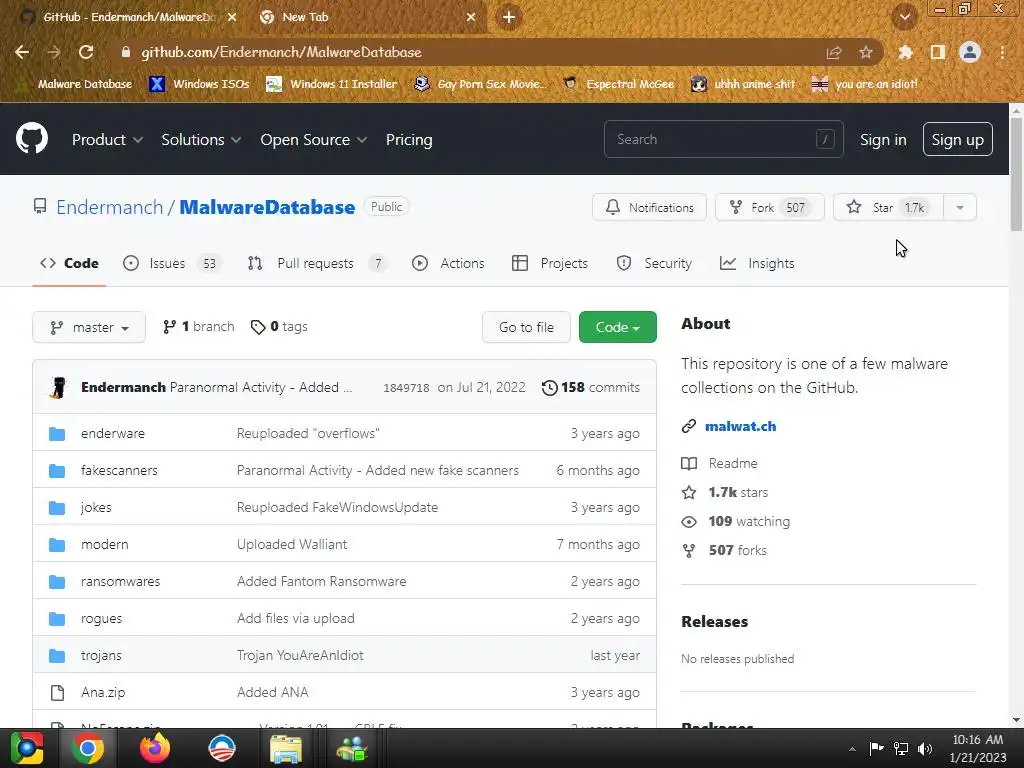Open the Endermanch user profile link
Screen dimensions: 1024x768
pyautogui.click(x=110, y=207)
